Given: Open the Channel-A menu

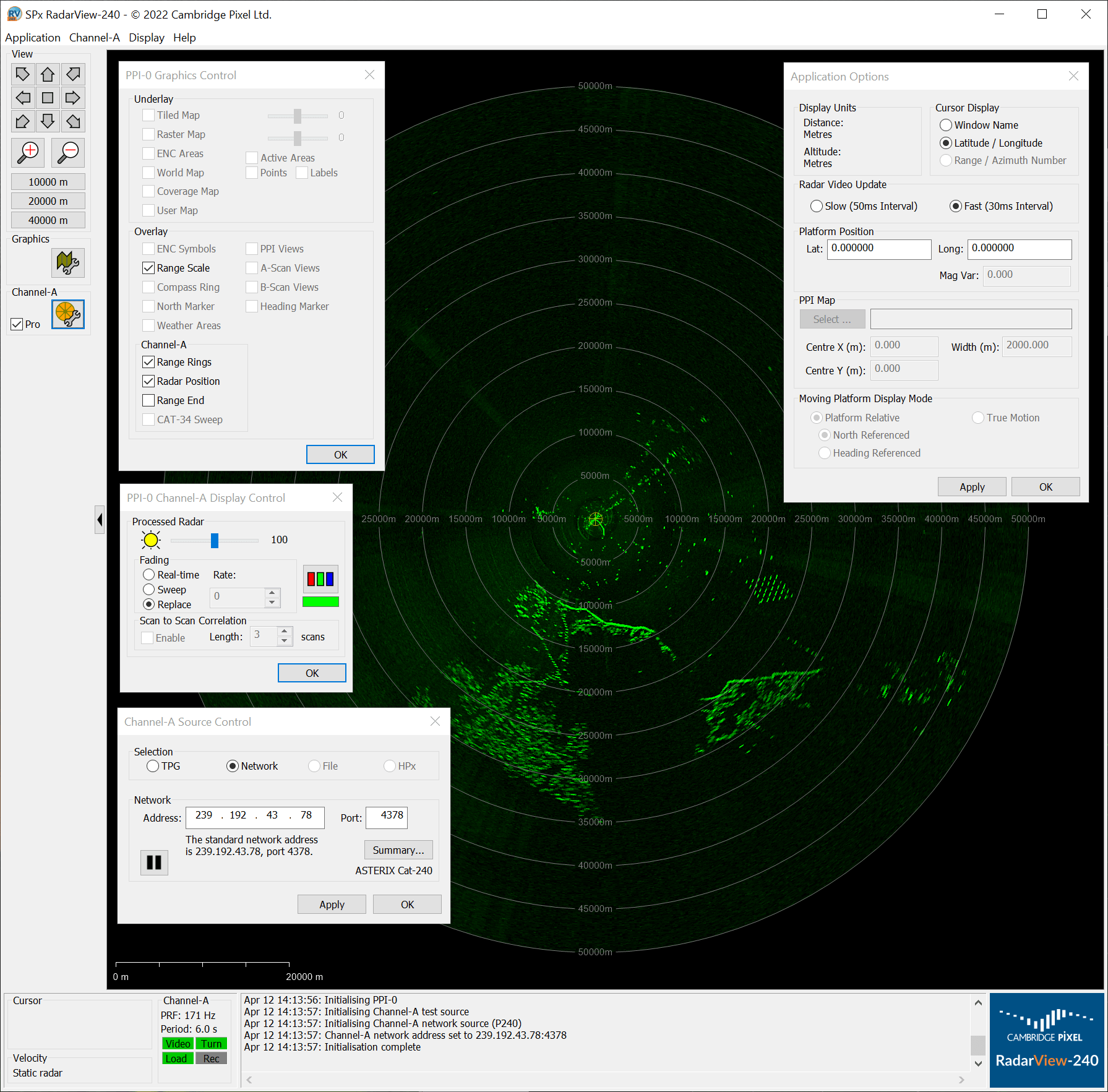Looking at the screenshot, I should coord(94,38).
